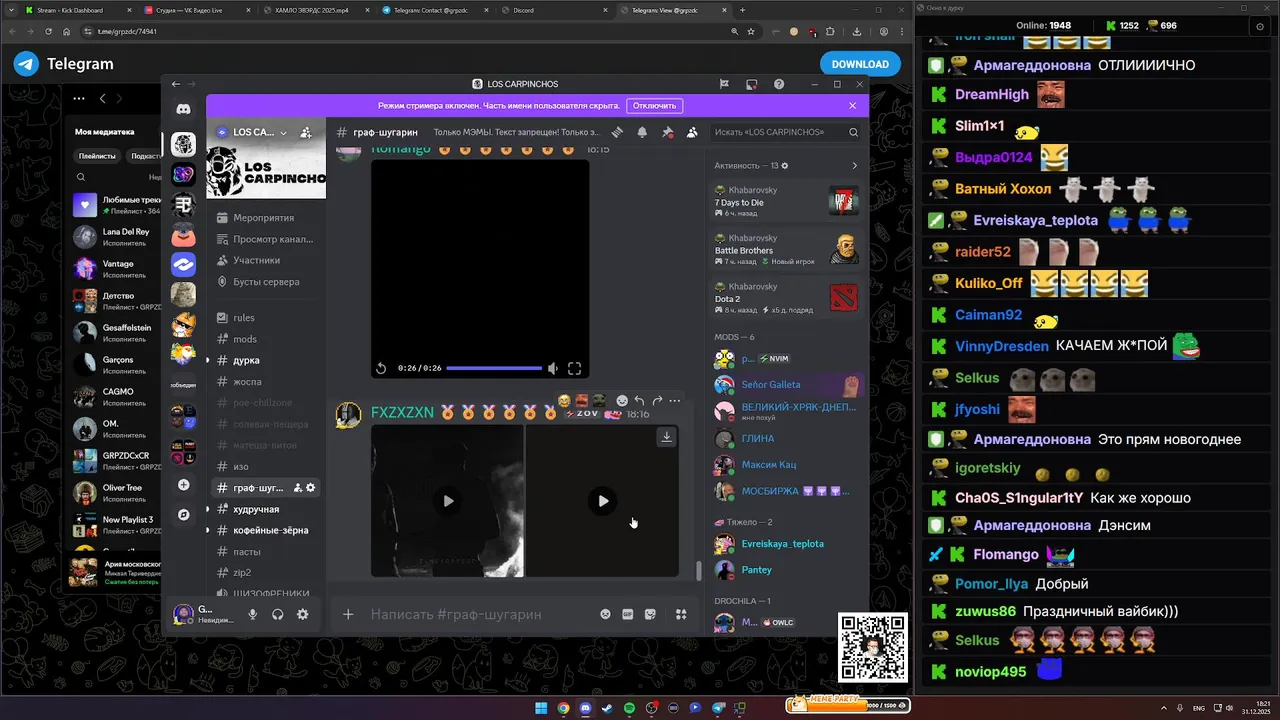Select the rules channel
The height and width of the screenshot is (720, 1280).
point(266,318)
